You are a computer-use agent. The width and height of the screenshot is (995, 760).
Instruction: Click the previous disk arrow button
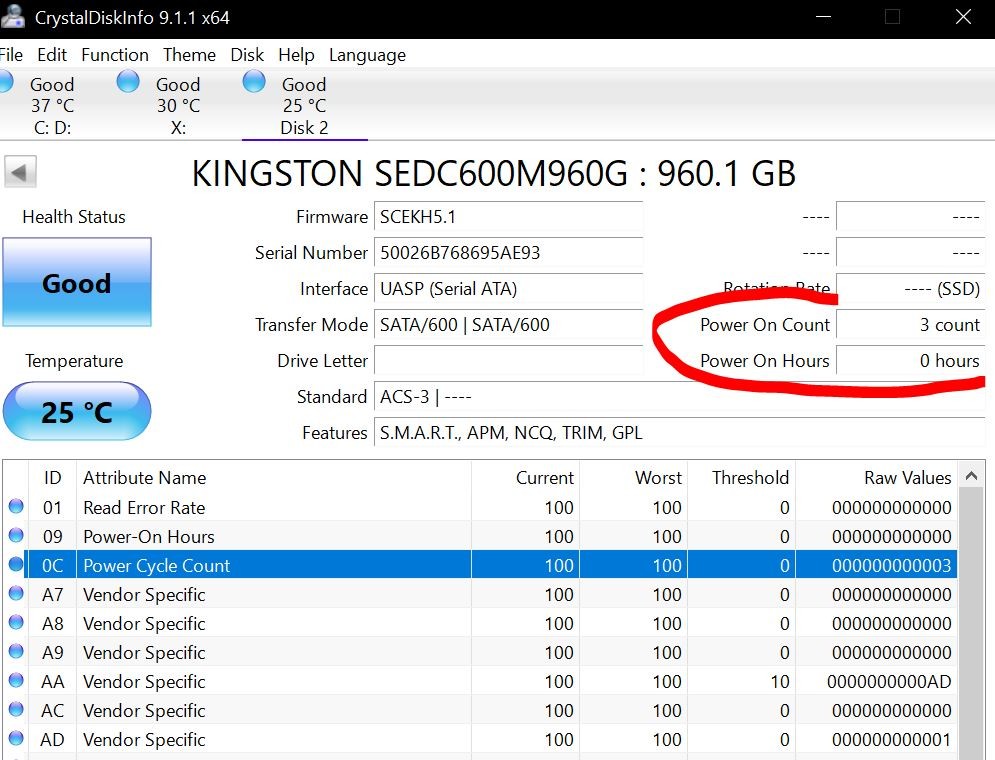(x=20, y=172)
